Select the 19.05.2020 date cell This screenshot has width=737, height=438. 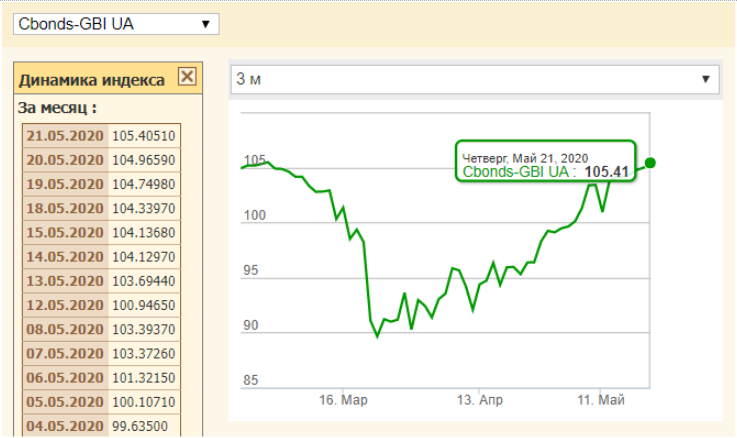65,184
